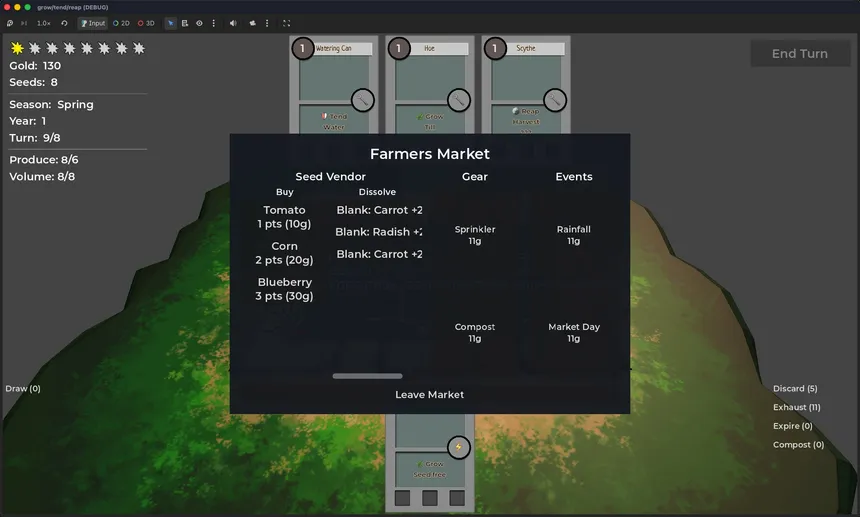The width and height of the screenshot is (860, 517).
Task: Click the fullscreen expand icon in toolbar
Action: click(286, 23)
